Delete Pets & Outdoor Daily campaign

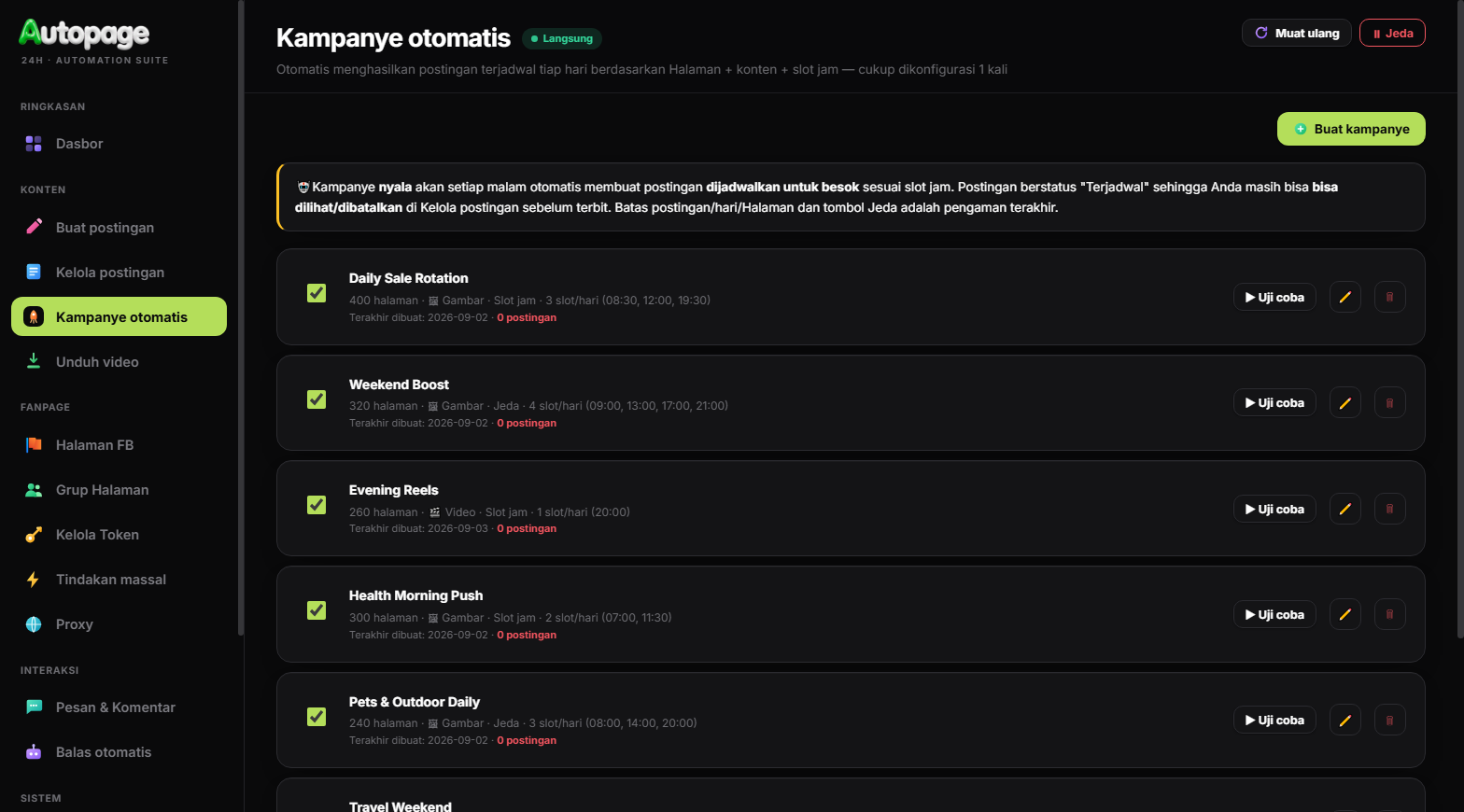click(1389, 720)
